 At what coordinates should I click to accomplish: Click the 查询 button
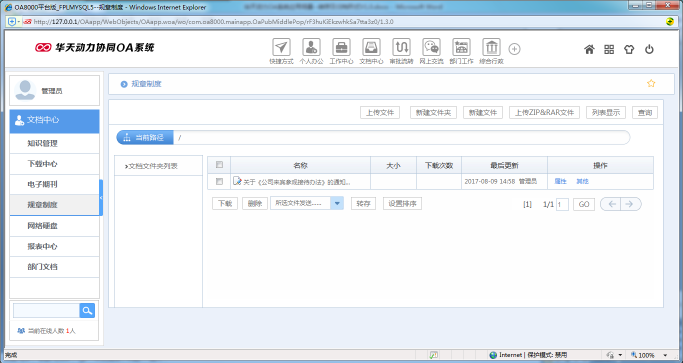click(645, 112)
